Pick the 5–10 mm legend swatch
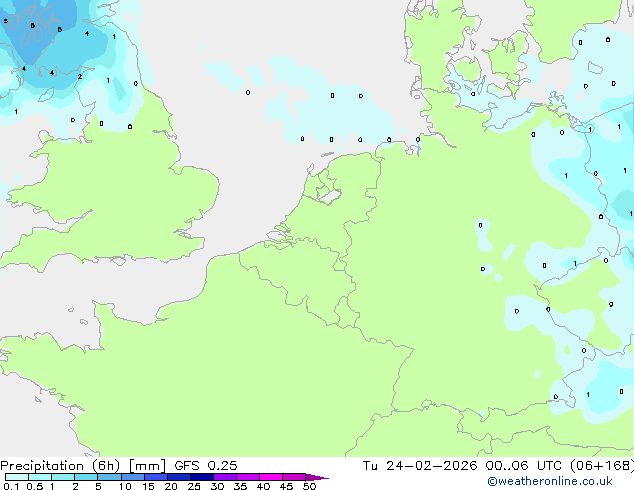Viewport: 634px width, 490px height. pyautogui.click(x=109, y=477)
